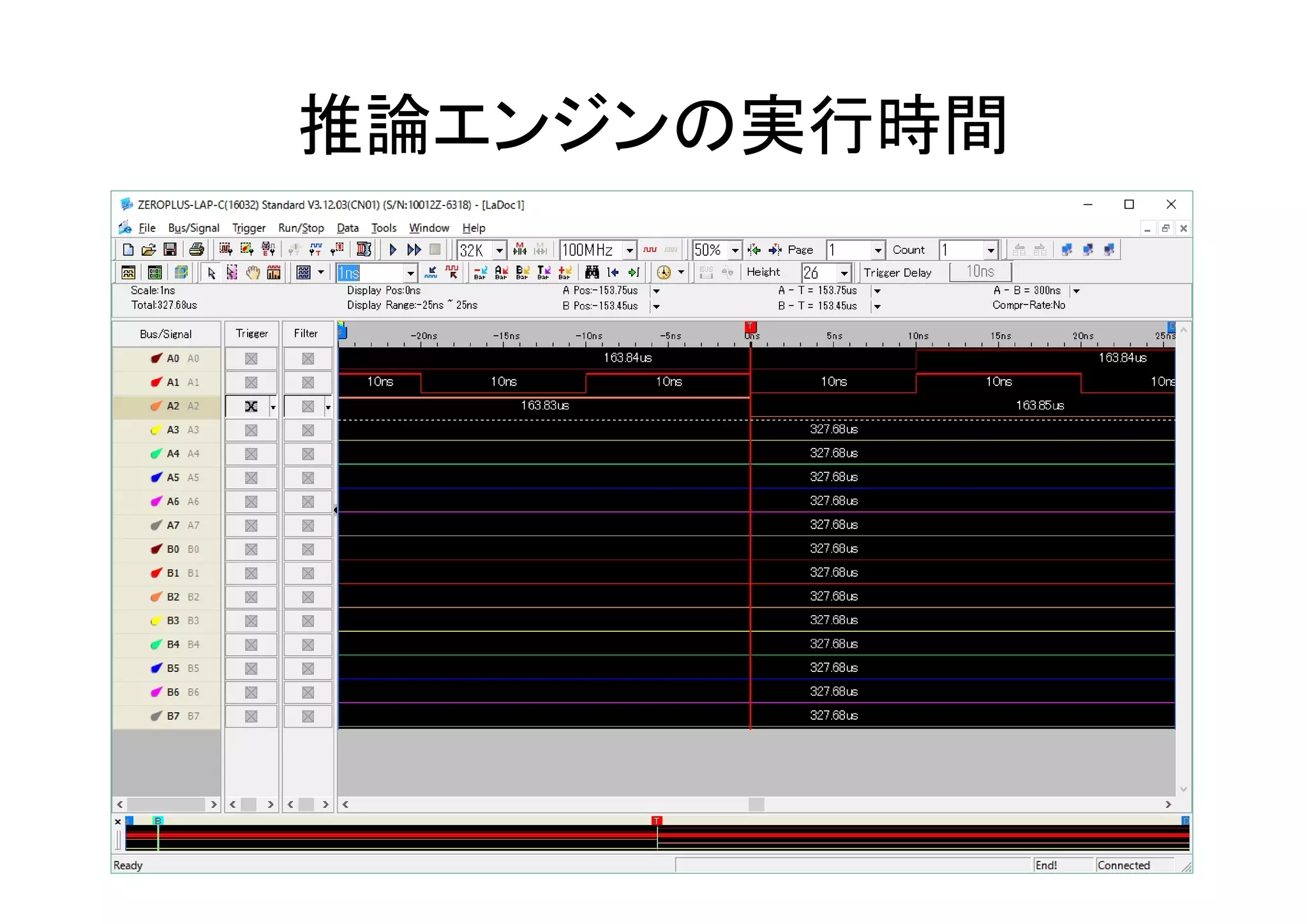Expand the Height value dropdown
1307x924 pixels.
click(x=844, y=273)
